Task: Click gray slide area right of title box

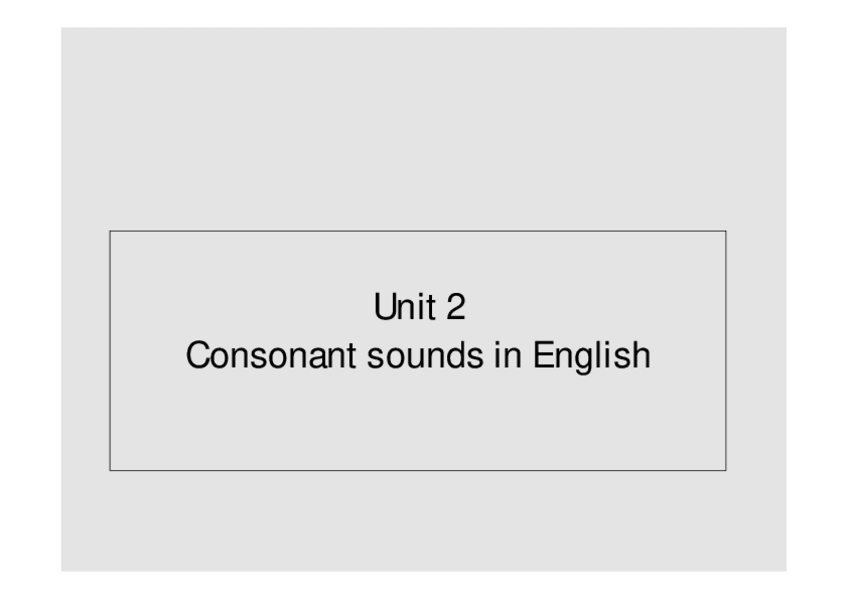Action: (756, 350)
